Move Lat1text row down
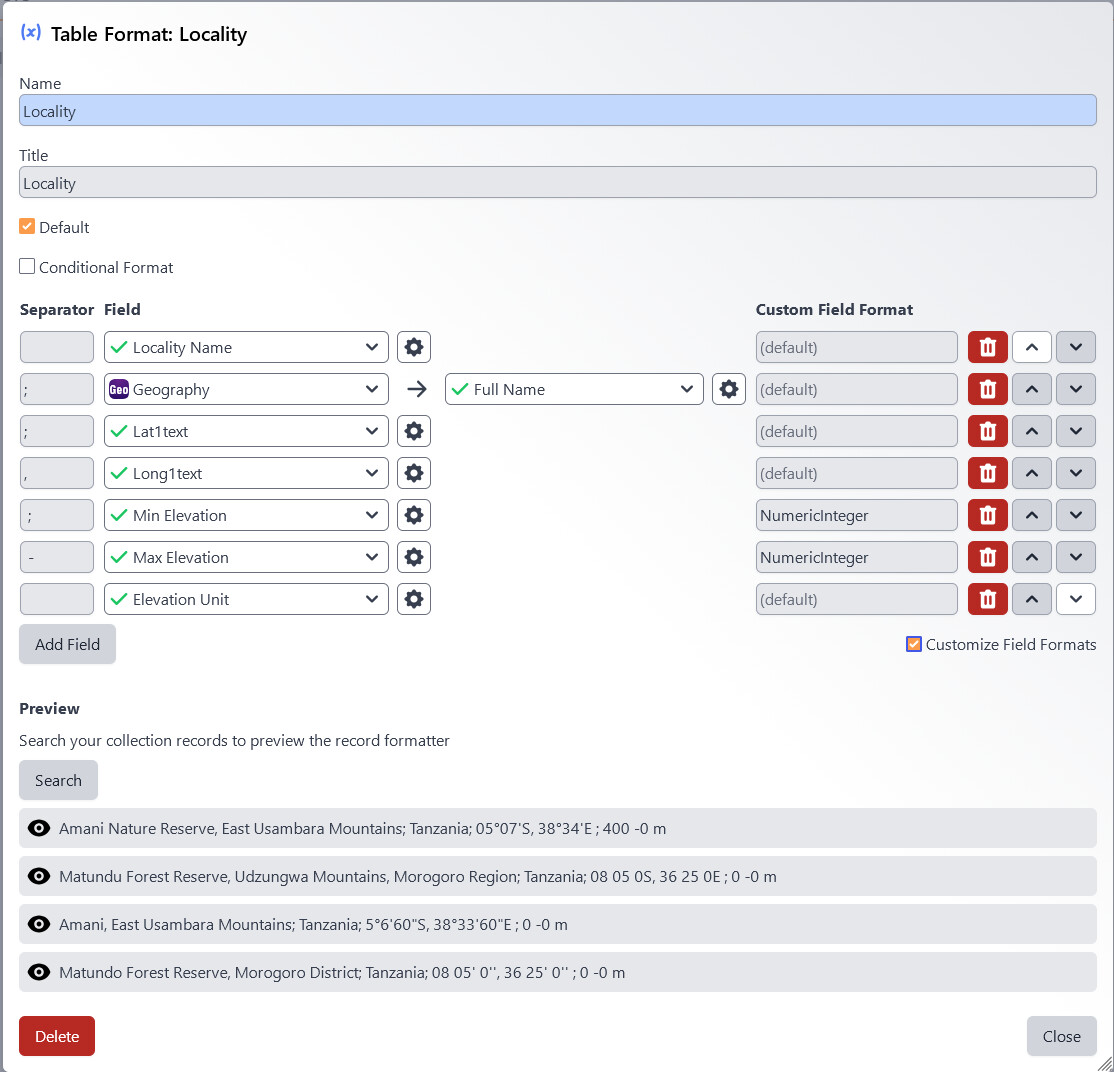1114x1072 pixels. 1076,431
